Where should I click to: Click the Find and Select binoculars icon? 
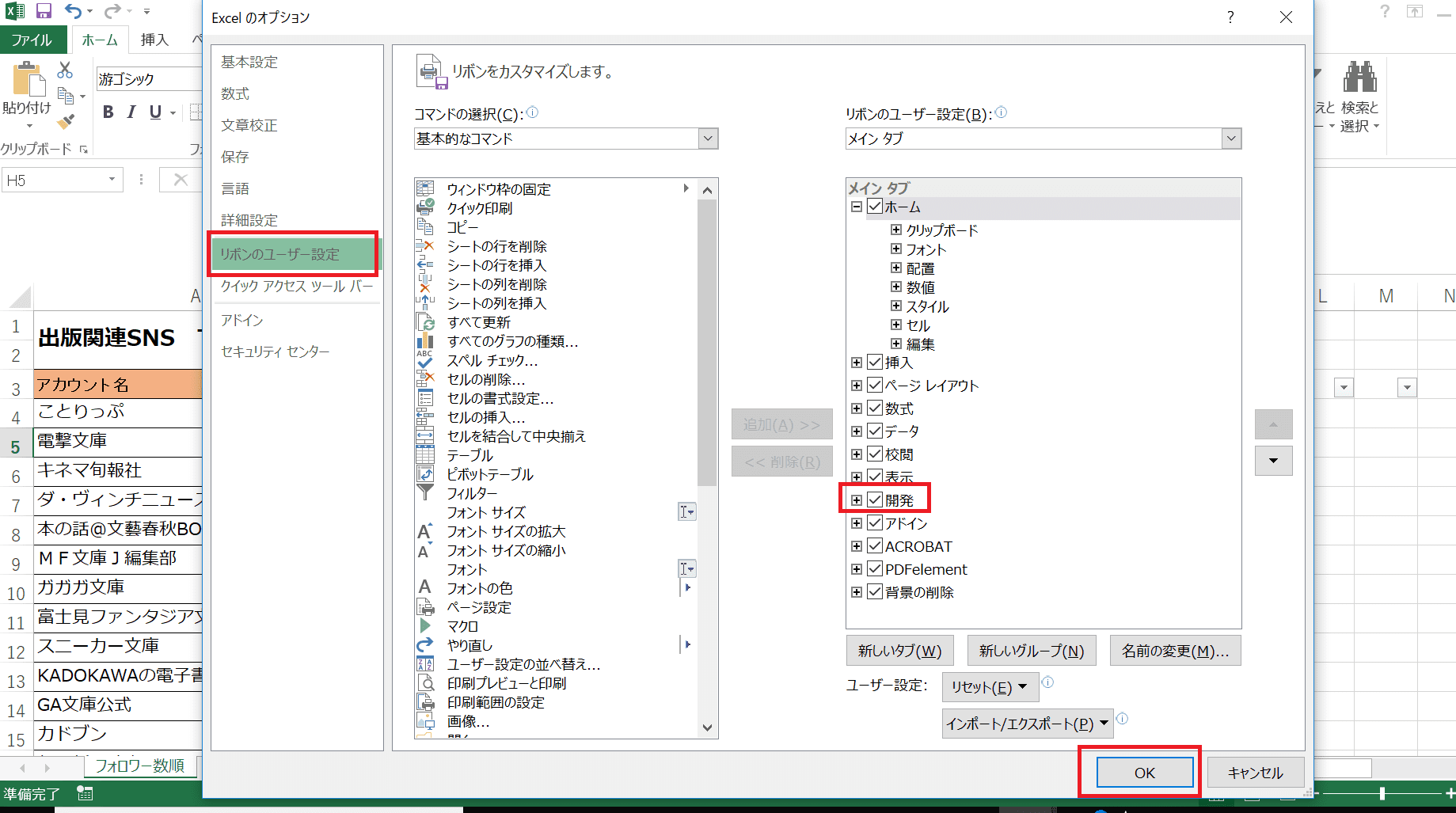[1359, 77]
